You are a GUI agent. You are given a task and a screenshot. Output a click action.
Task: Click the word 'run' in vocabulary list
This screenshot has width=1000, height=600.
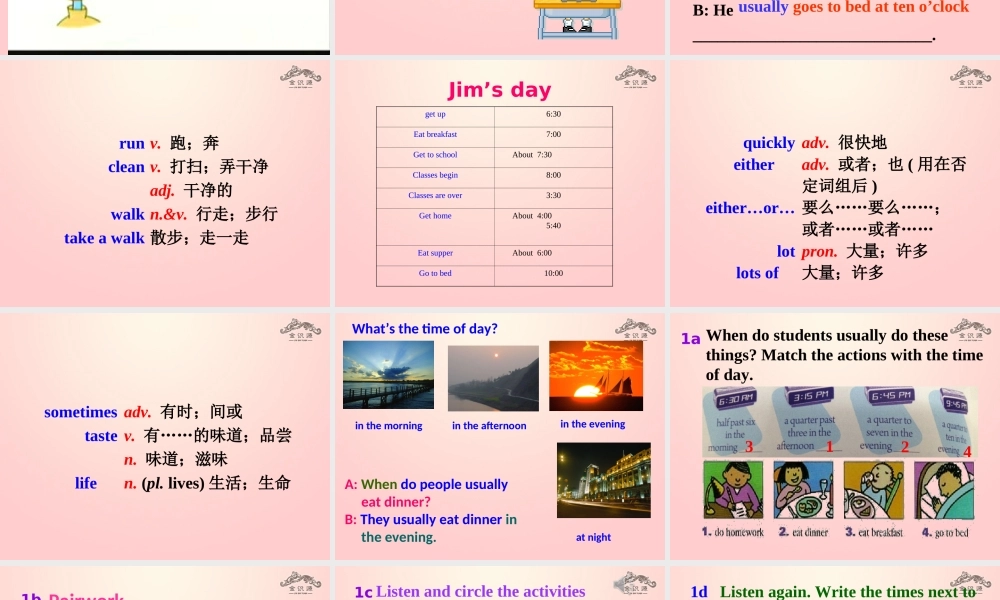coord(131,143)
